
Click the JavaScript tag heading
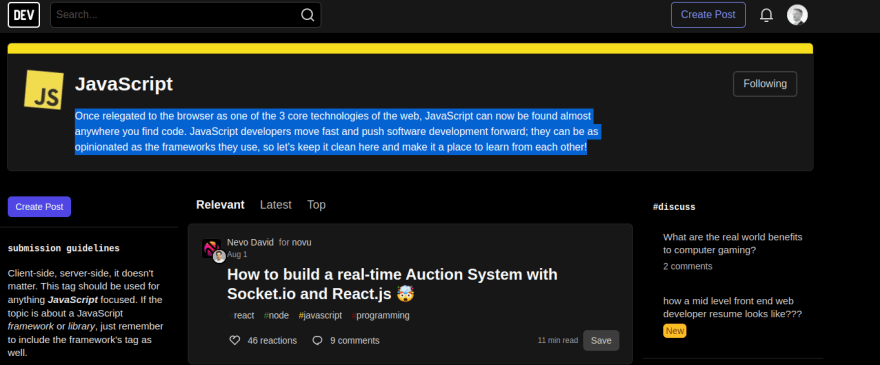(124, 84)
